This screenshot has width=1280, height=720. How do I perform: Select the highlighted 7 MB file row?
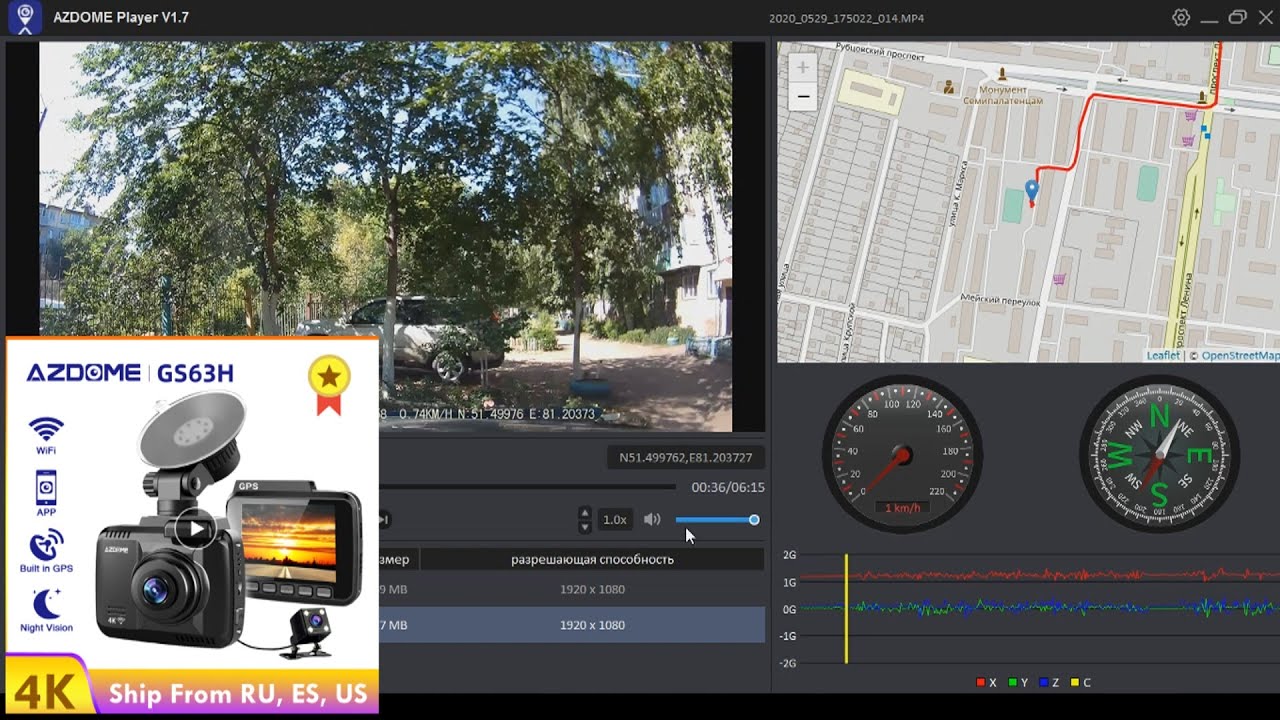tap(572, 625)
